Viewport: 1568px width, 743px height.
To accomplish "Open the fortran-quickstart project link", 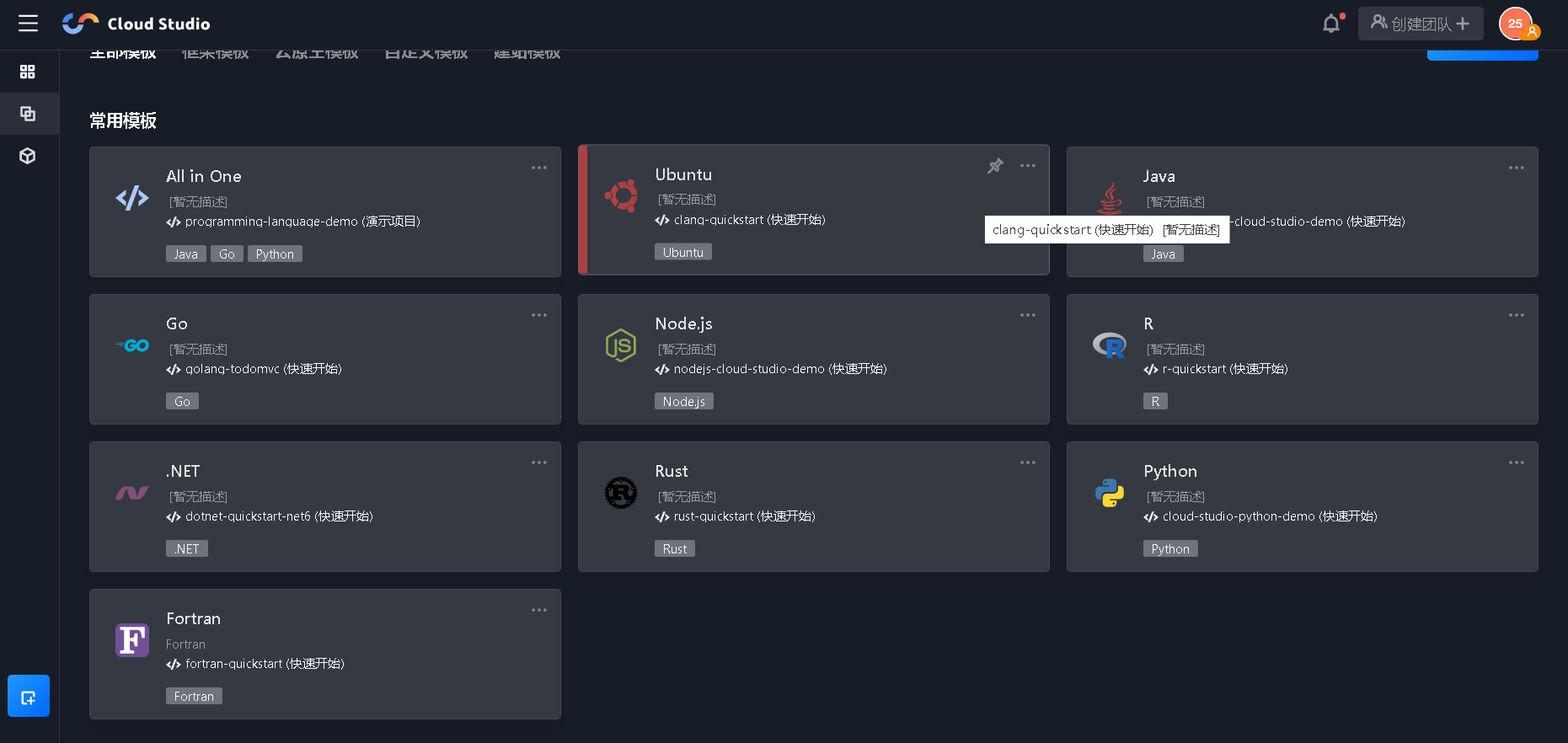I will point(255,664).
